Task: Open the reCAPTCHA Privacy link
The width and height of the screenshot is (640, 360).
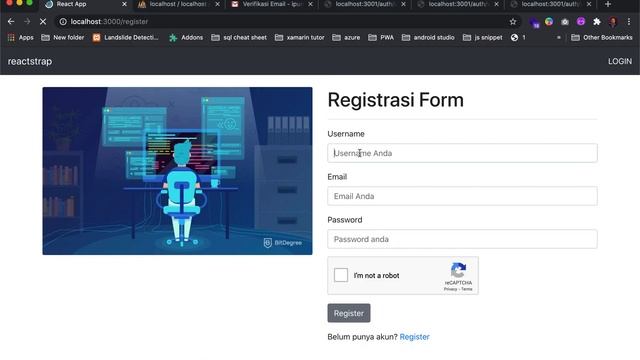Action: 450,289
